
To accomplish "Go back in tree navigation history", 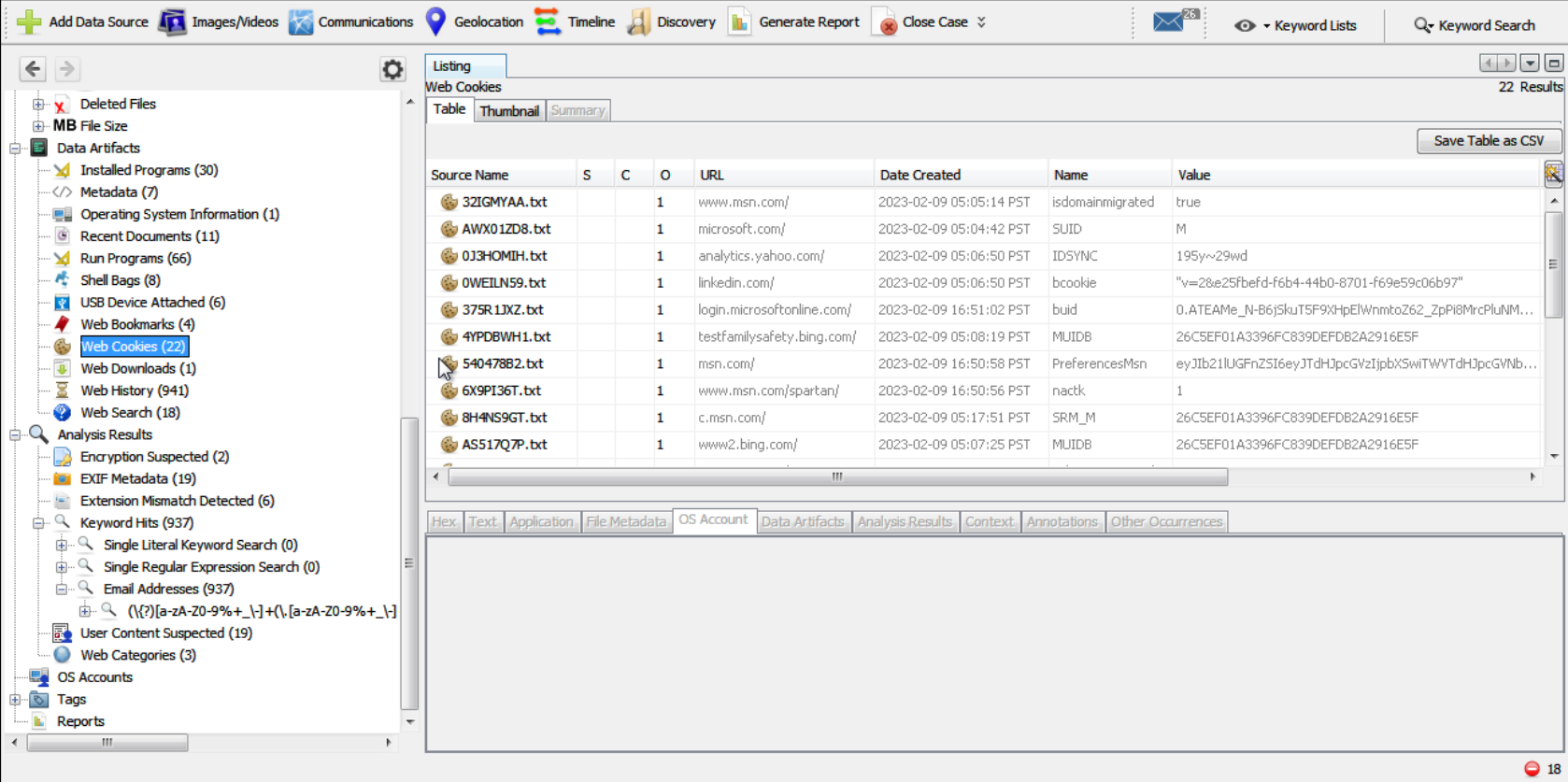I will [33, 68].
